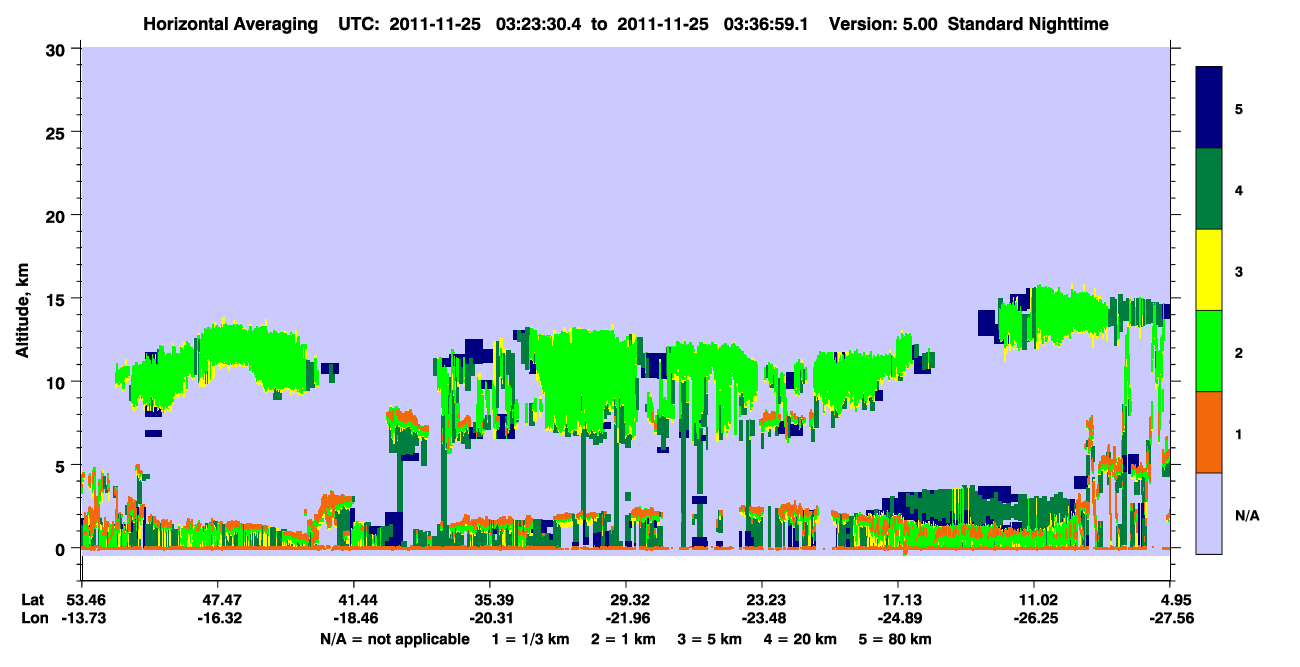The width and height of the screenshot is (1300, 667).
Task: Click the 'Lon' row label
Action: 34,618
